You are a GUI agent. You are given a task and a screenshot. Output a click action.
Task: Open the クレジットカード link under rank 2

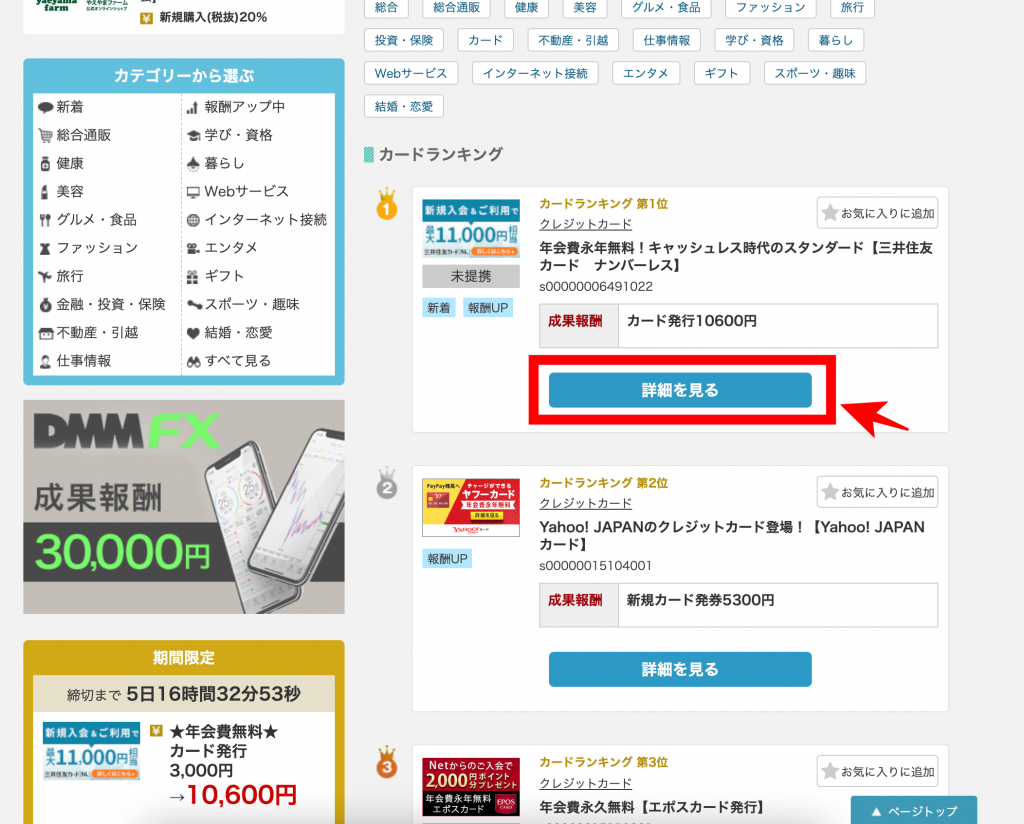coord(585,503)
